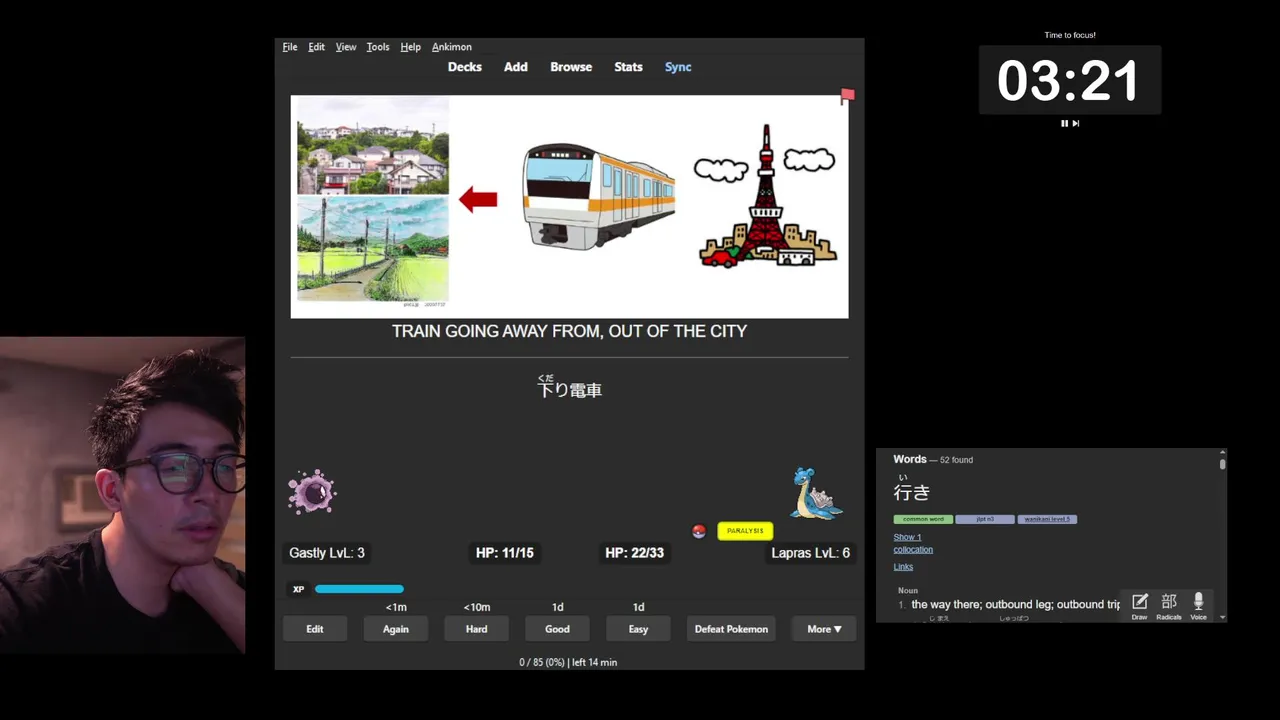1280x720 pixels.
Task: Answer the card with Easy
Action: (638, 629)
